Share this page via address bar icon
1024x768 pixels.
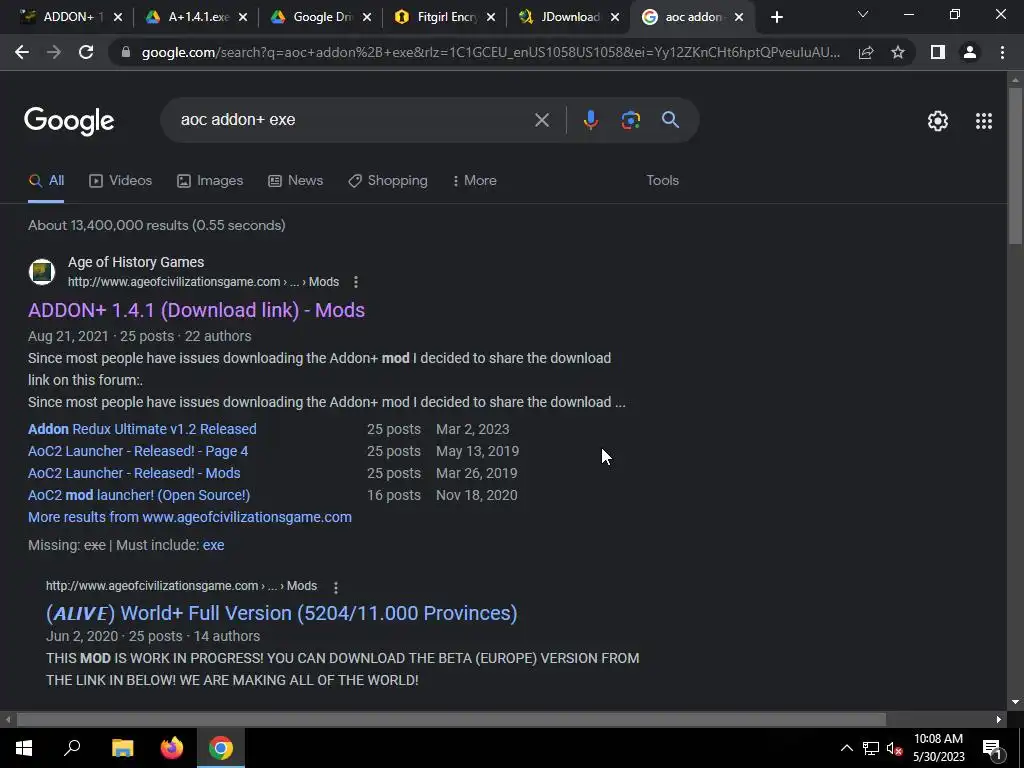866,52
